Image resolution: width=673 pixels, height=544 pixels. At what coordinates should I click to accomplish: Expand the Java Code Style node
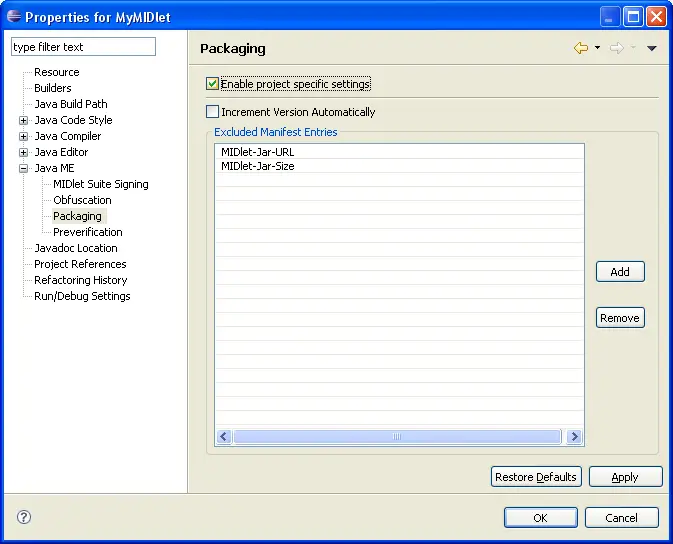click(x=23, y=120)
